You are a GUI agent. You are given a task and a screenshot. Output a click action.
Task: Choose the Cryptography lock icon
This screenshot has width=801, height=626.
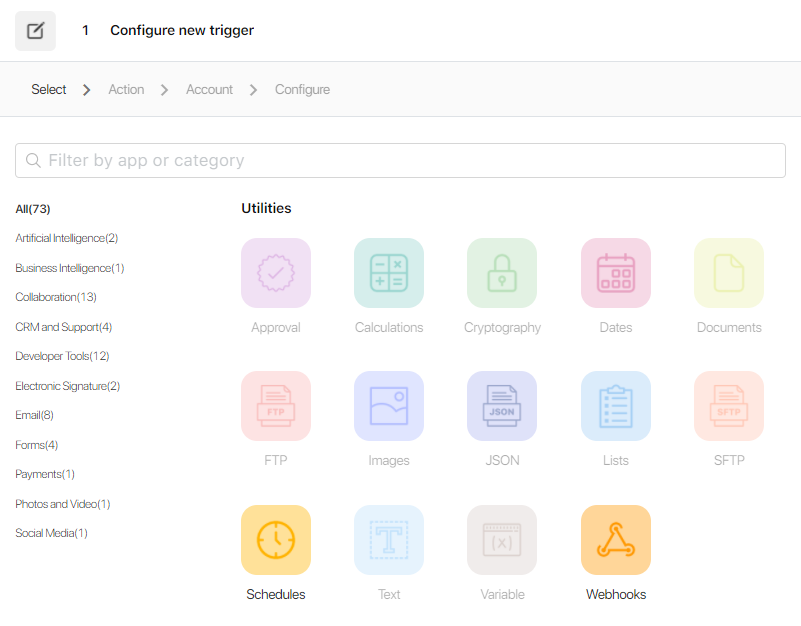tap(502, 273)
